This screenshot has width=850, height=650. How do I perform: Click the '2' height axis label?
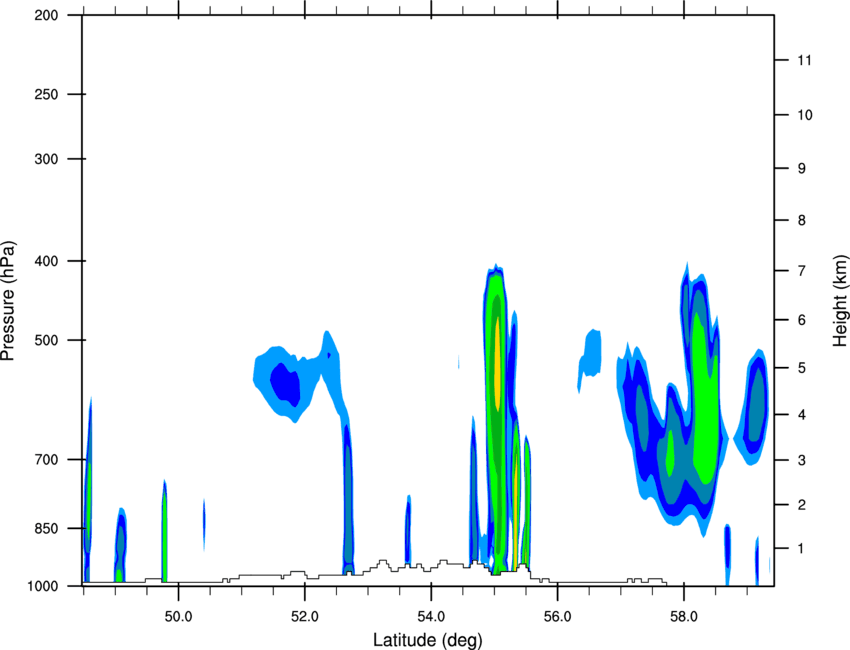[x=802, y=505]
